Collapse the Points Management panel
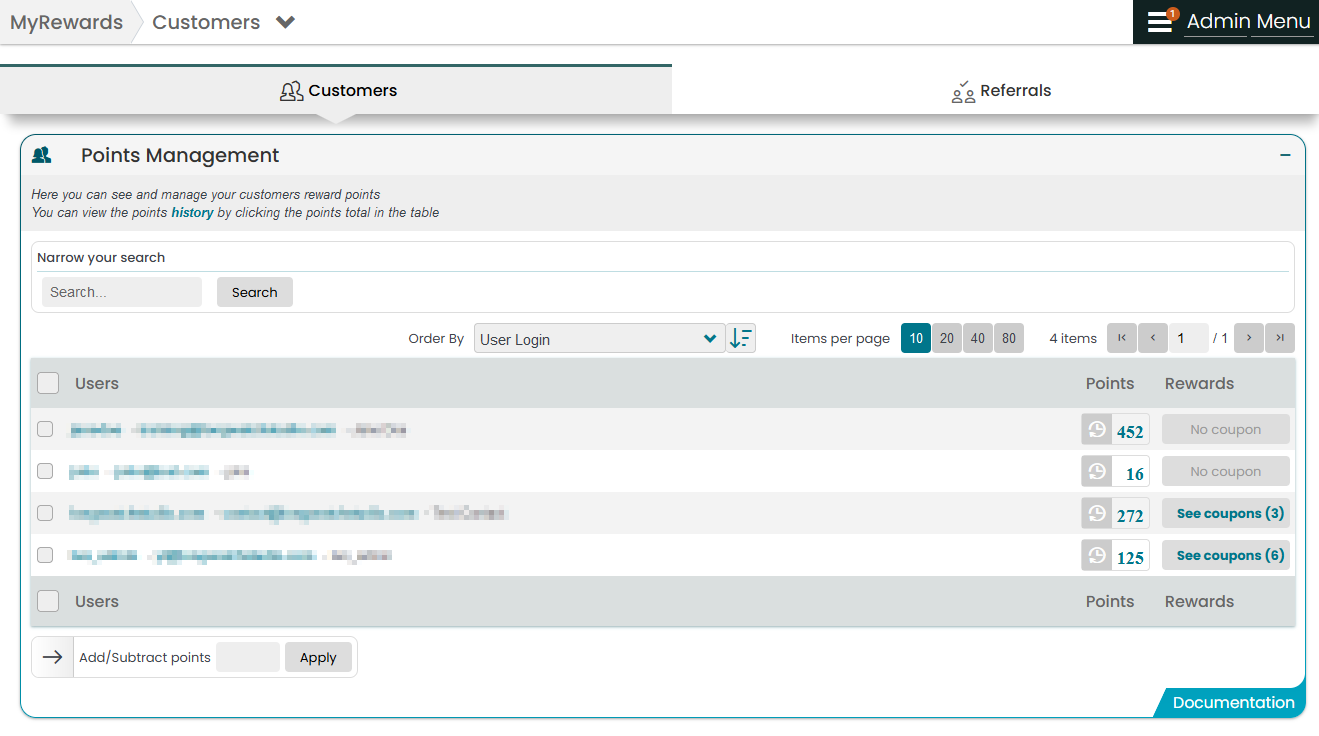The image size is (1319, 736). pos(1286,155)
